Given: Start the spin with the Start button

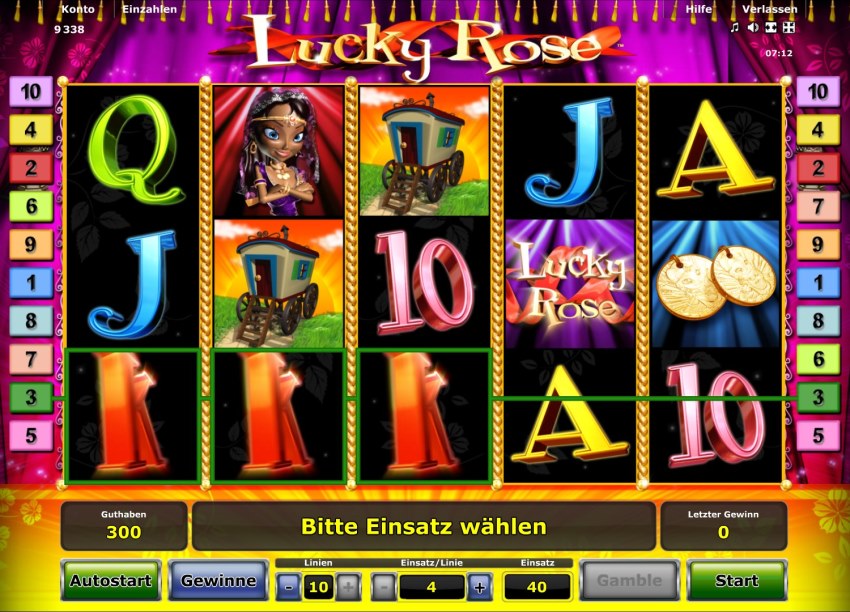Looking at the screenshot, I should click(x=737, y=581).
